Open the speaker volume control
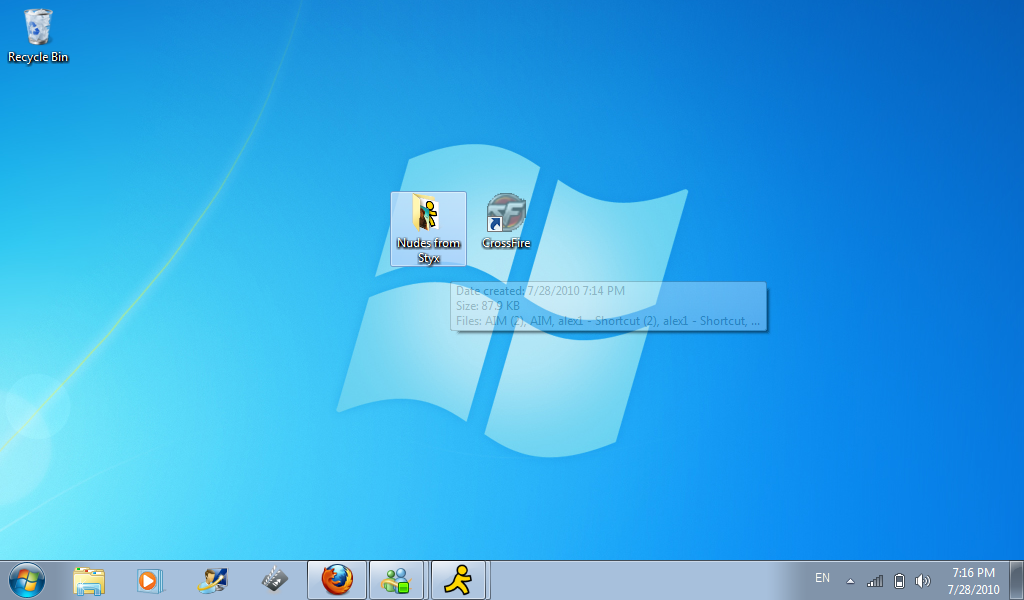This screenshot has height=600, width=1024. (922, 581)
